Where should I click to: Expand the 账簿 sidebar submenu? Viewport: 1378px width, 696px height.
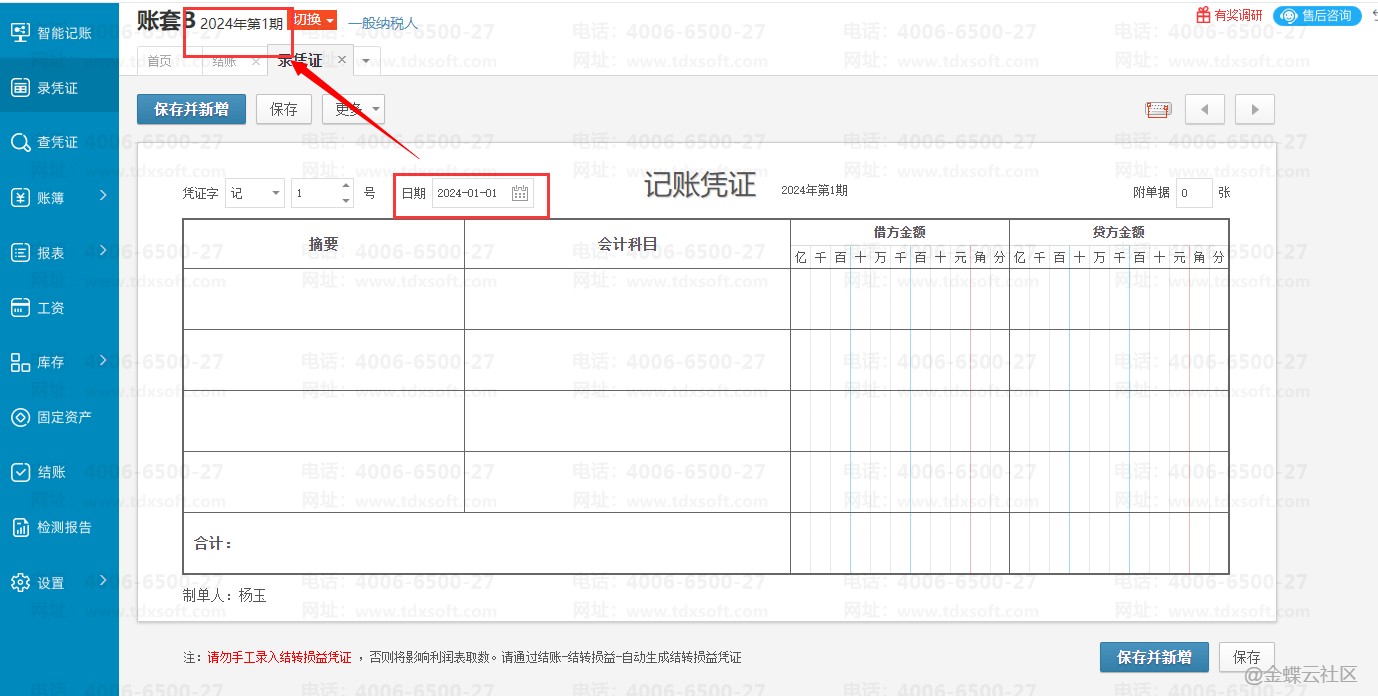pyautogui.click(x=104, y=196)
